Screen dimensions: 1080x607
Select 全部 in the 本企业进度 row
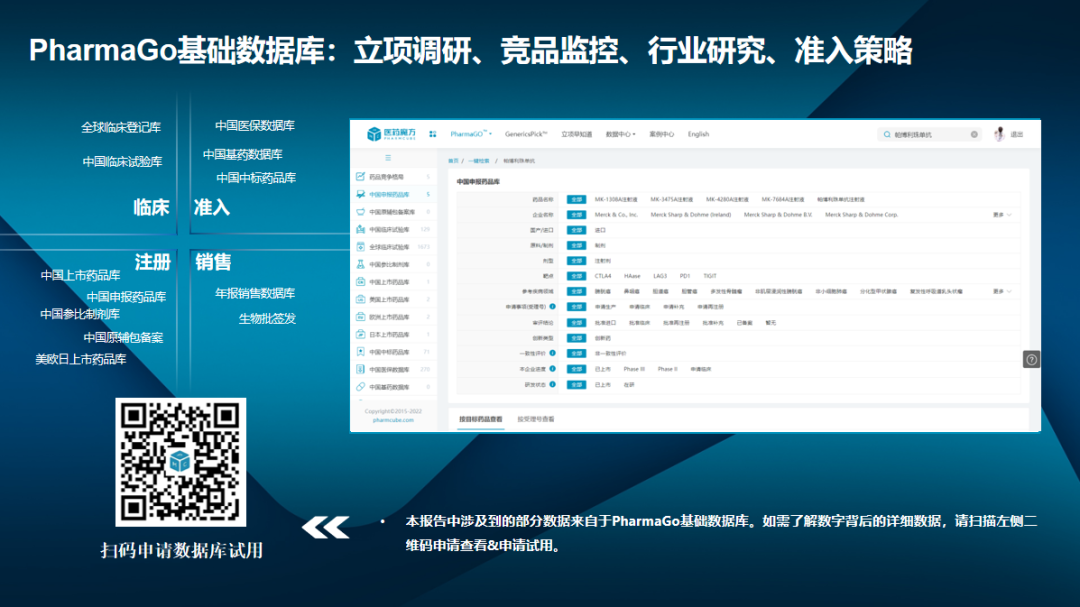click(577, 369)
